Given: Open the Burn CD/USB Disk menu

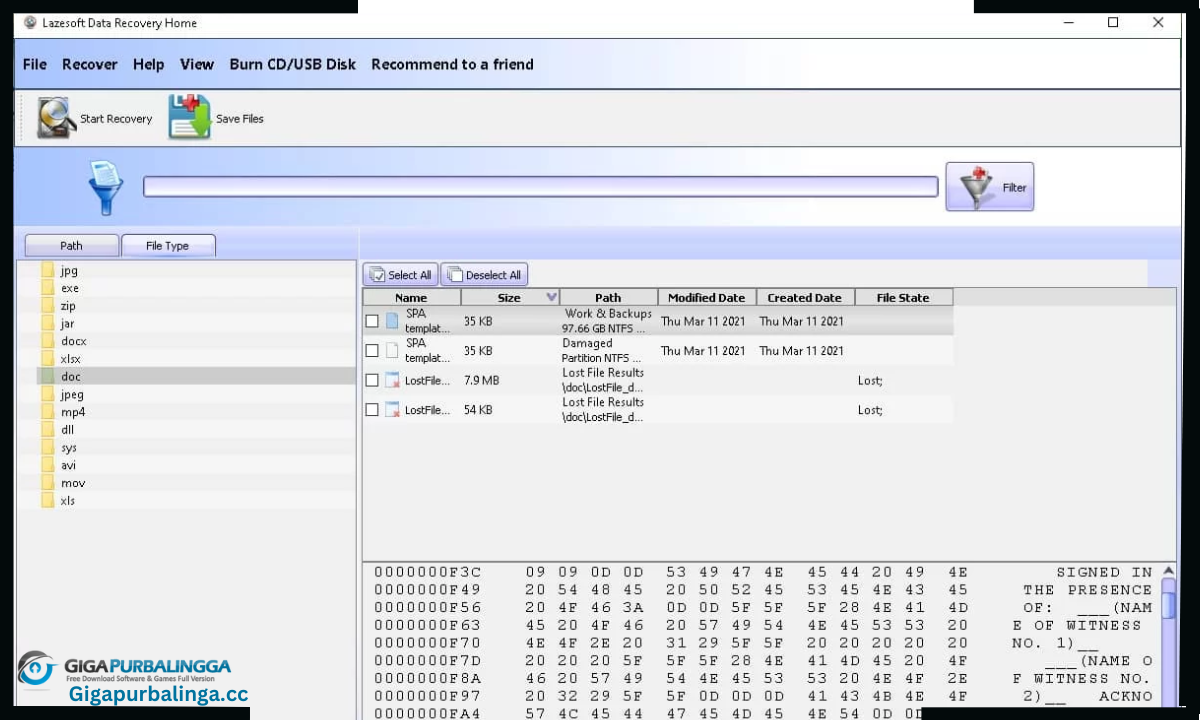Looking at the screenshot, I should (293, 64).
